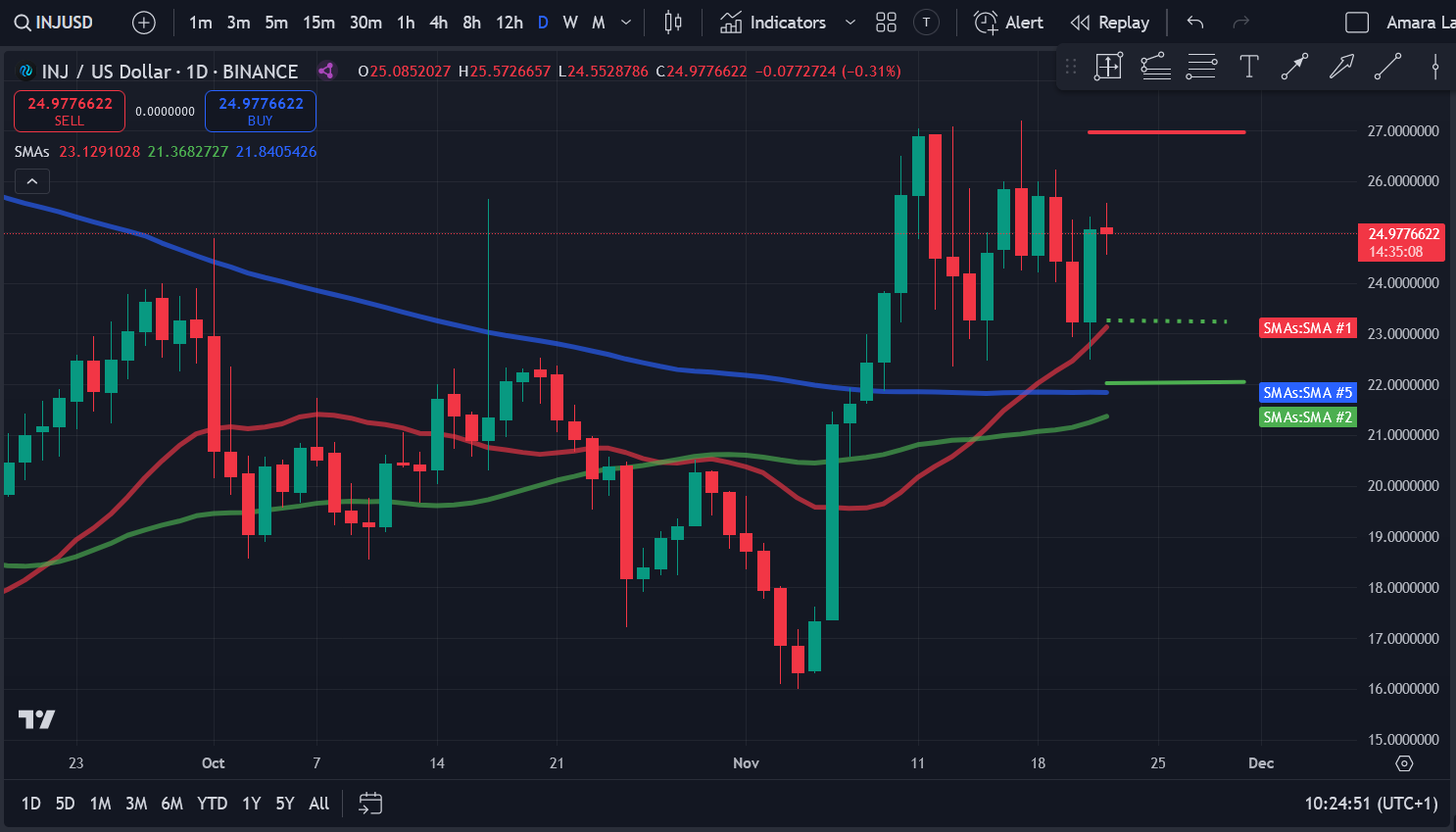1456x832 pixels.
Task: Switch to the 3m timeframe
Action: click(x=238, y=23)
